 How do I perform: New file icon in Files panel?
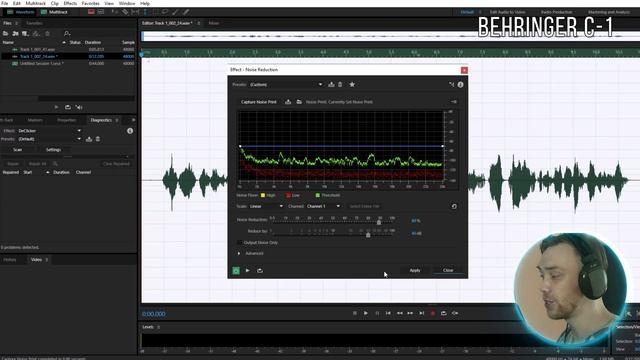click(25, 33)
